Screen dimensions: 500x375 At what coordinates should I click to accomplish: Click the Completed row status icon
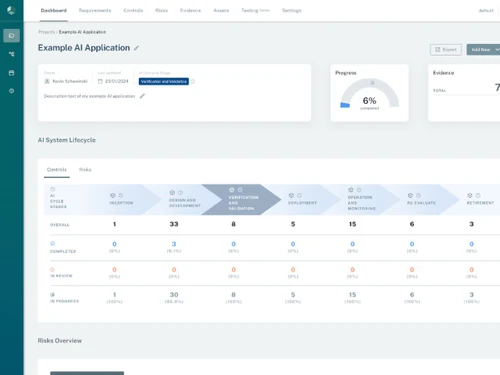(x=52, y=244)
